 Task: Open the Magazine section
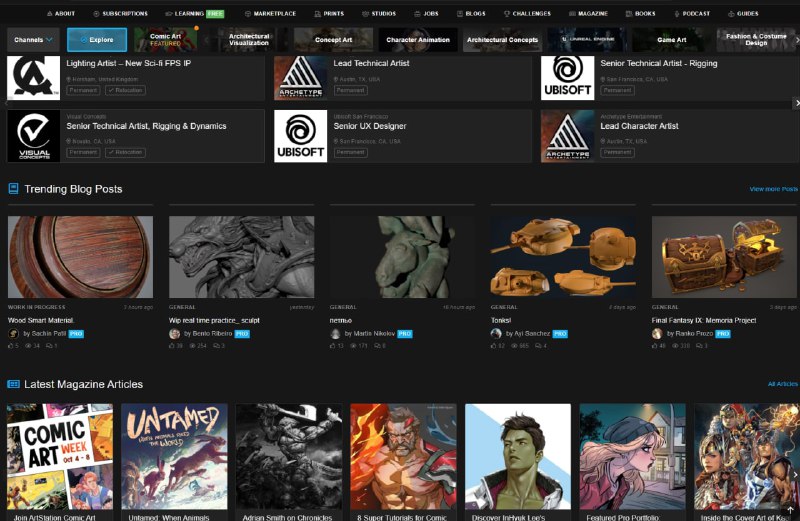click(588, 14)
